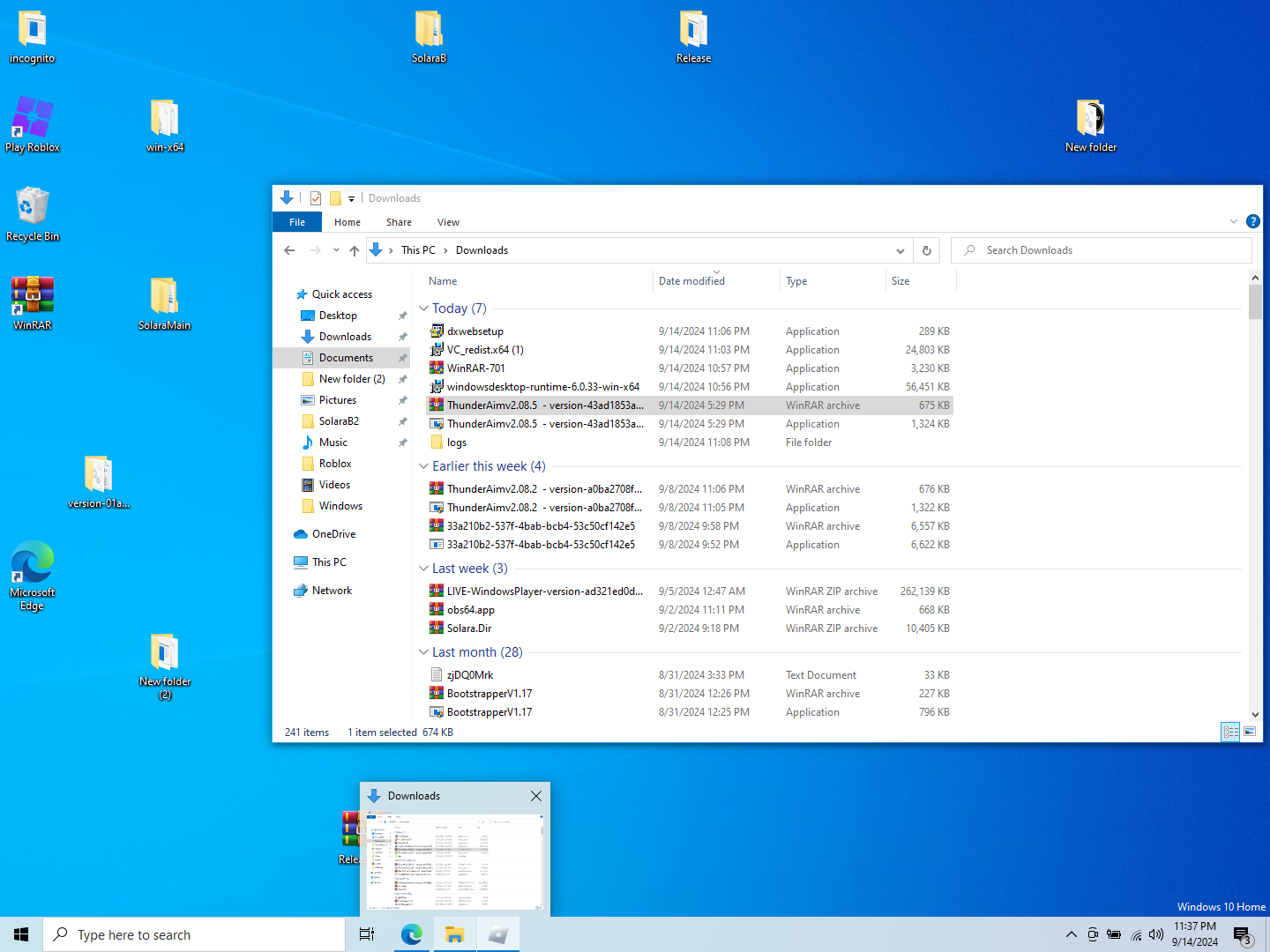
Task: Click the Refresh button beside the address bar
Action: pyautogui.click(x=926, y=250)
